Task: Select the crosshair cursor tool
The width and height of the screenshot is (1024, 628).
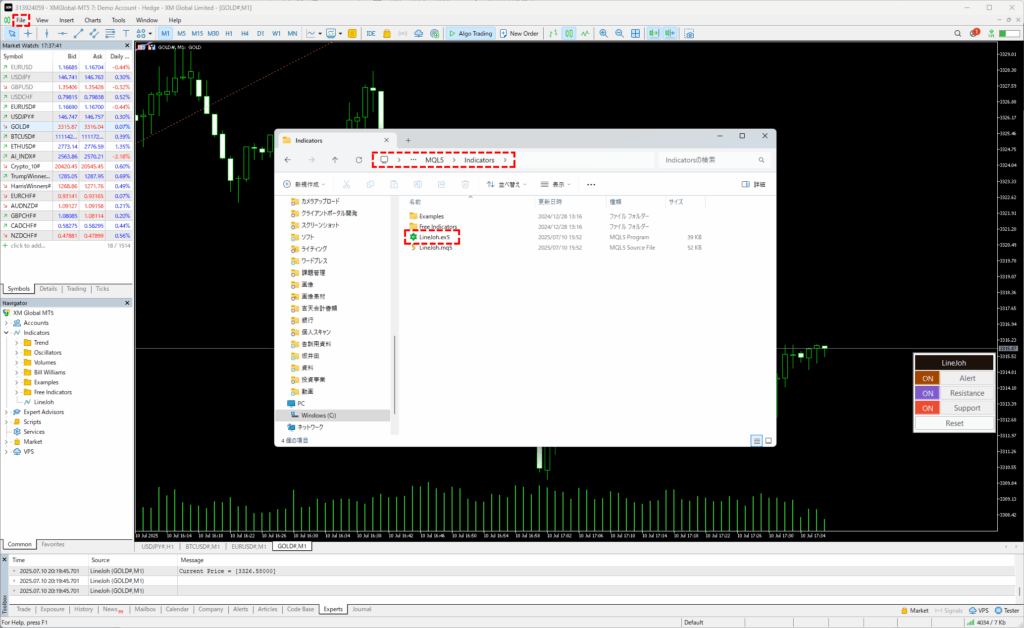Action: click(x=28, y=33)
